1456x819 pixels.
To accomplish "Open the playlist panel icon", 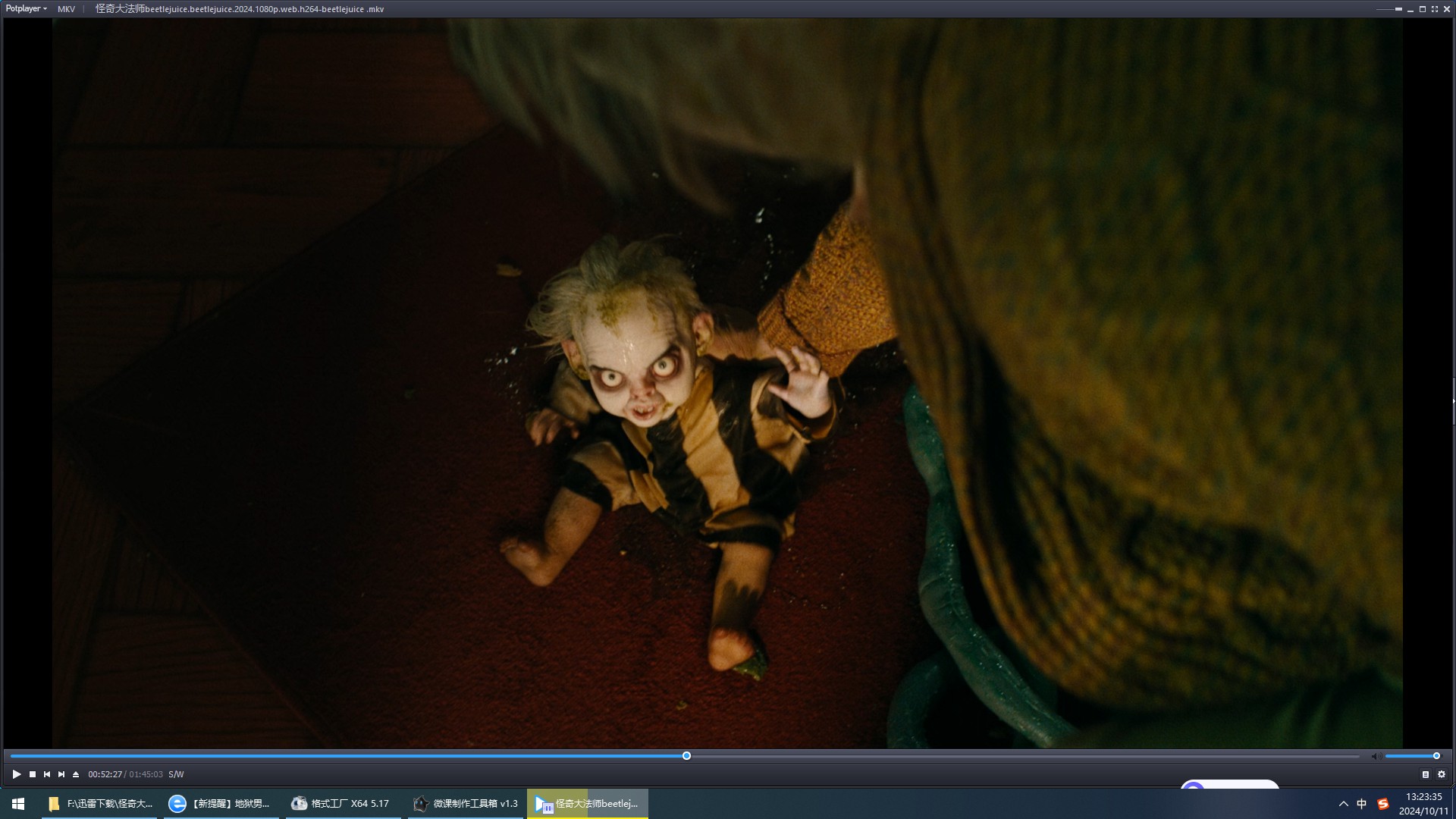I will [x=1426, y=774].
